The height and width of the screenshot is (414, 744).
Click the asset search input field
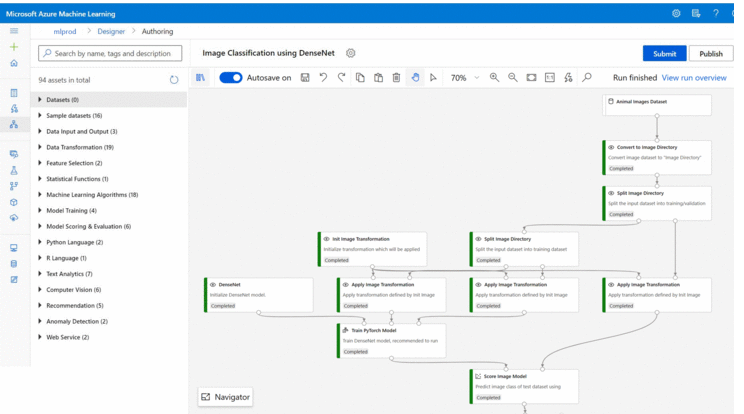click(x=110, y=53)
